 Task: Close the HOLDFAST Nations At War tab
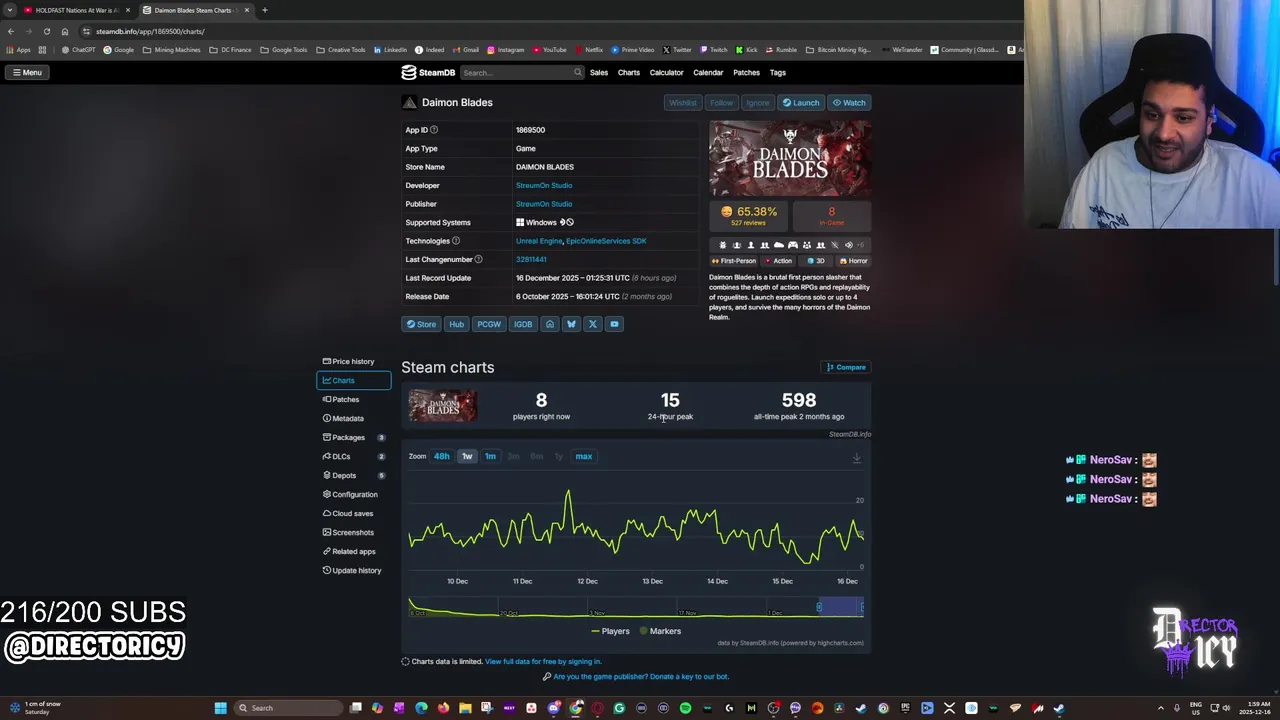click(x=127, y=10)
